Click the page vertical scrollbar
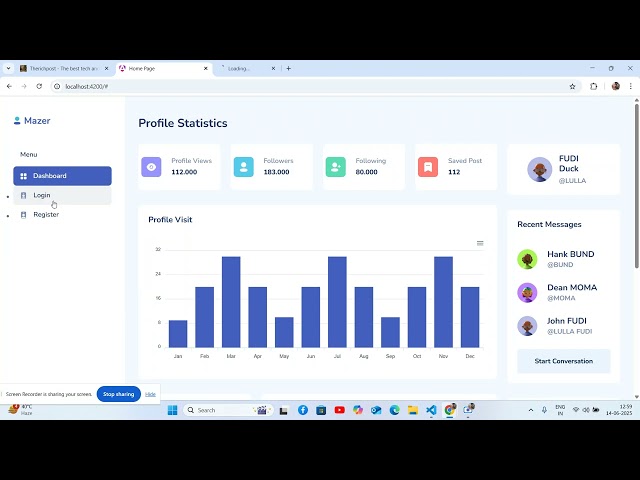This screenshot has width=640, height=480. [x=636, y=186]
